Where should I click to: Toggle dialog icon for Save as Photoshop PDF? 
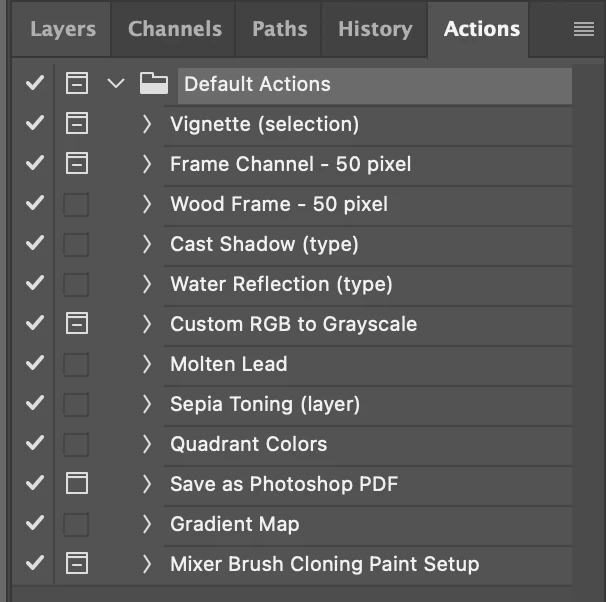[76, 484]
